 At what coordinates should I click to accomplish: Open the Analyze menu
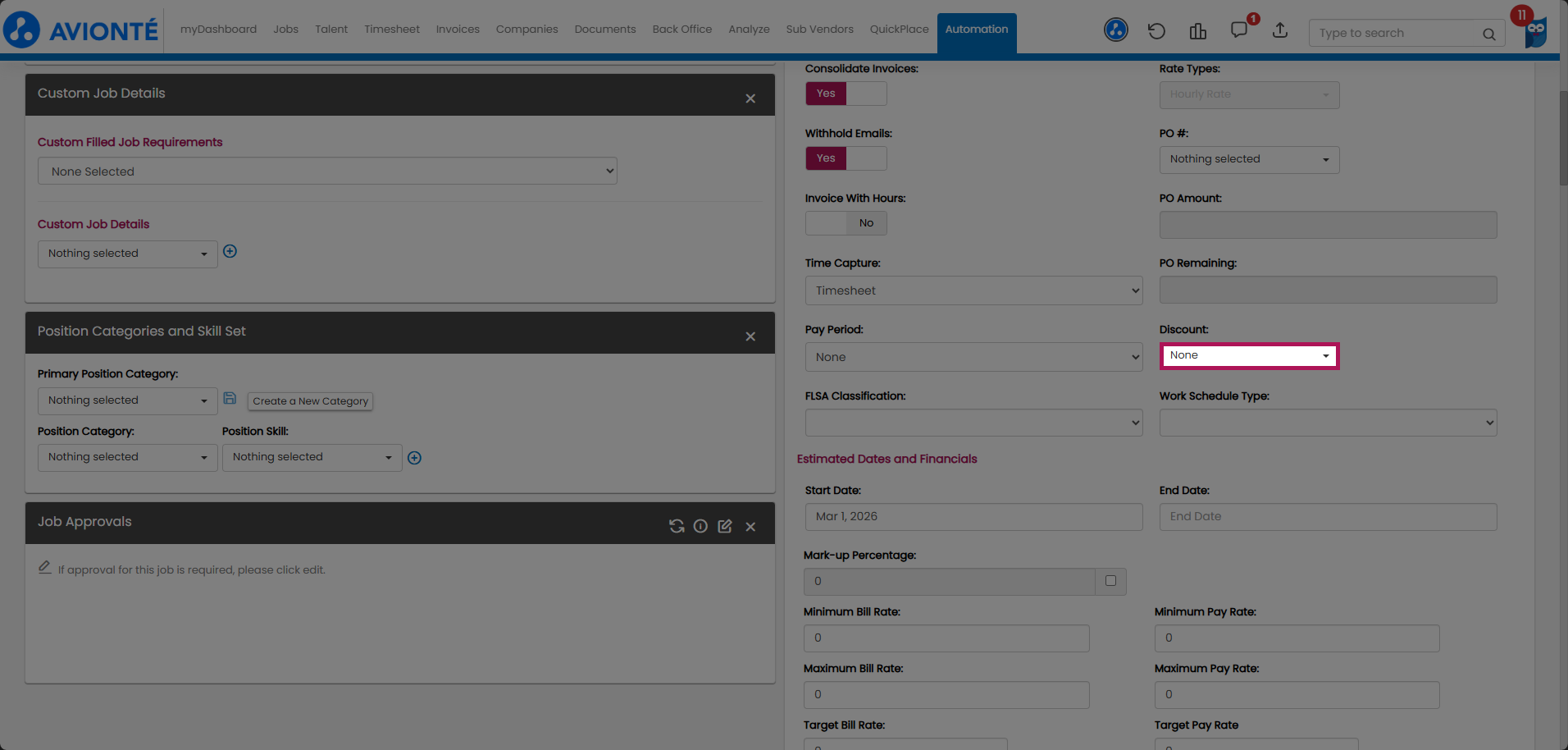tap(749, 30)
